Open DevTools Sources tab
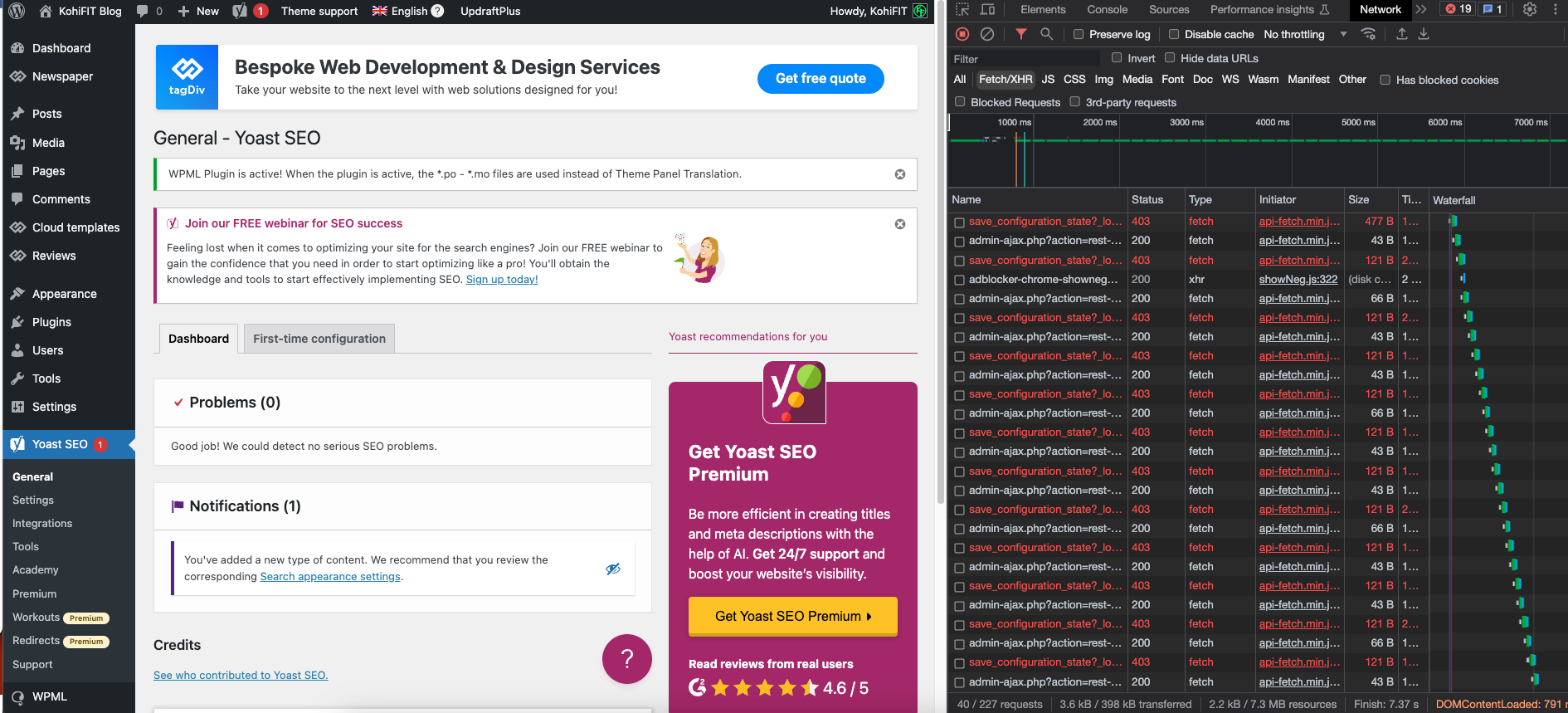The width and height of the screenshot is (1568, 713). click(1169, 9)
